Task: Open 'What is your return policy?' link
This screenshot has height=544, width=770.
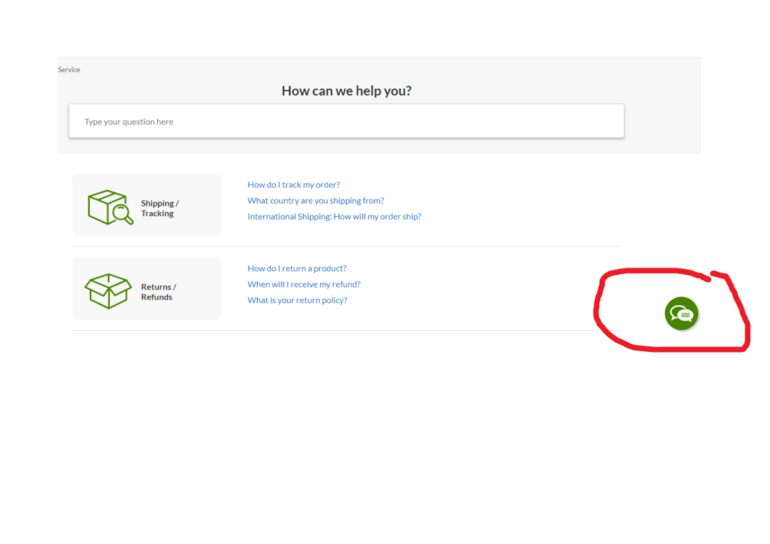Action: click(297, 301)
